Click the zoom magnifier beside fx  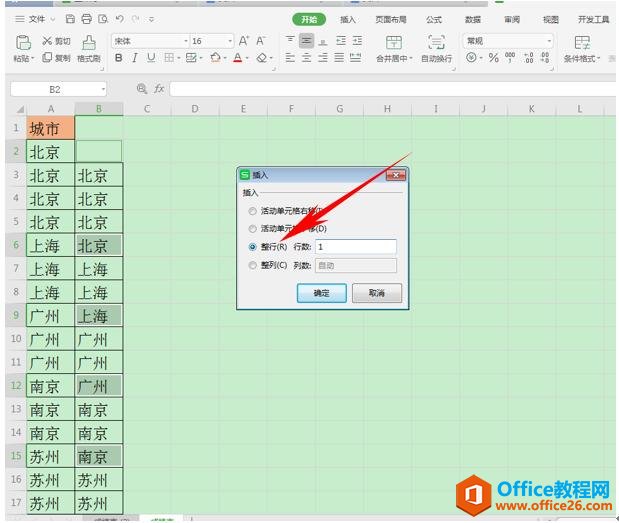(x=142, y=89)
